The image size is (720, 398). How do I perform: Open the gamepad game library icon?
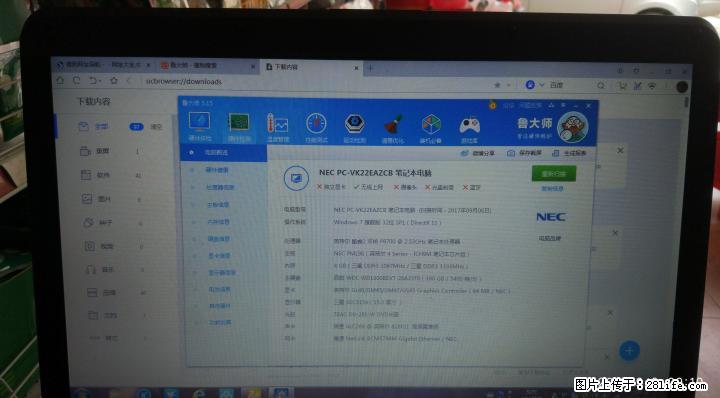pos(469,129)
